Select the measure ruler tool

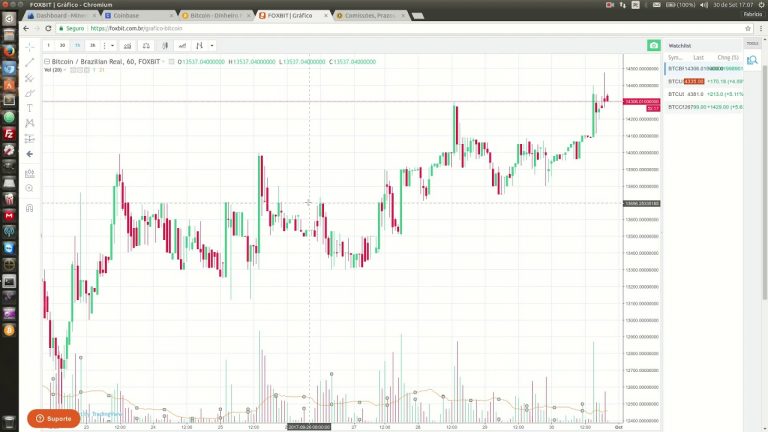(x=30, y=173)
